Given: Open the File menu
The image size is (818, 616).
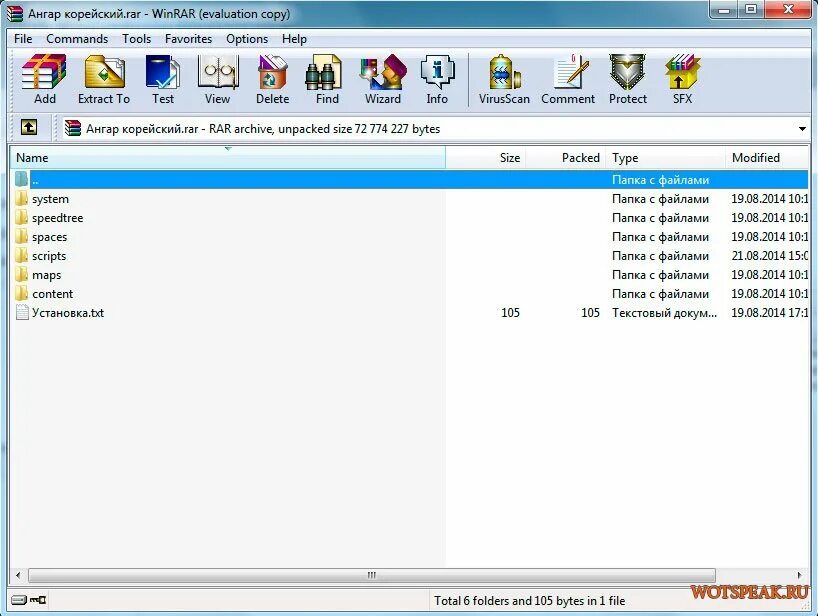Looking at the screenshot, I should coord(23,39).
